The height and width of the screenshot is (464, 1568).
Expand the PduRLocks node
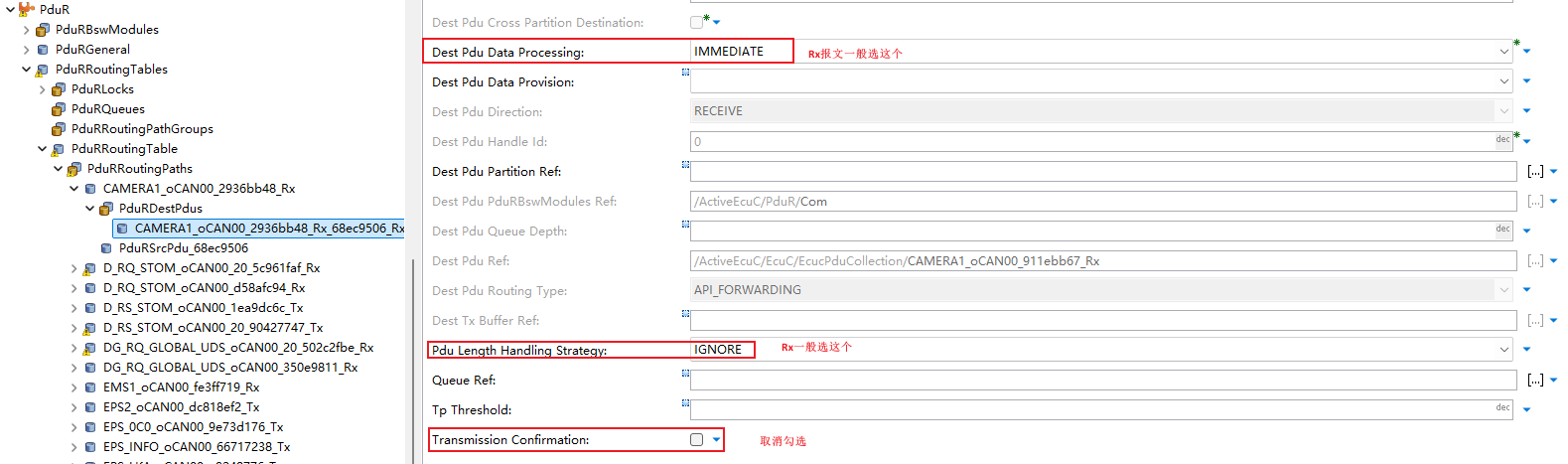[42, 89]
